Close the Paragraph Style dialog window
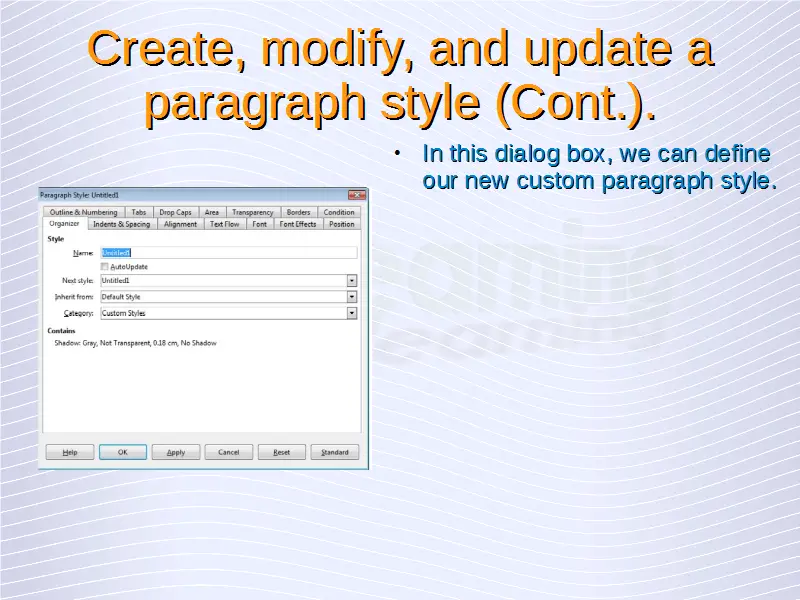 point(357,194)
